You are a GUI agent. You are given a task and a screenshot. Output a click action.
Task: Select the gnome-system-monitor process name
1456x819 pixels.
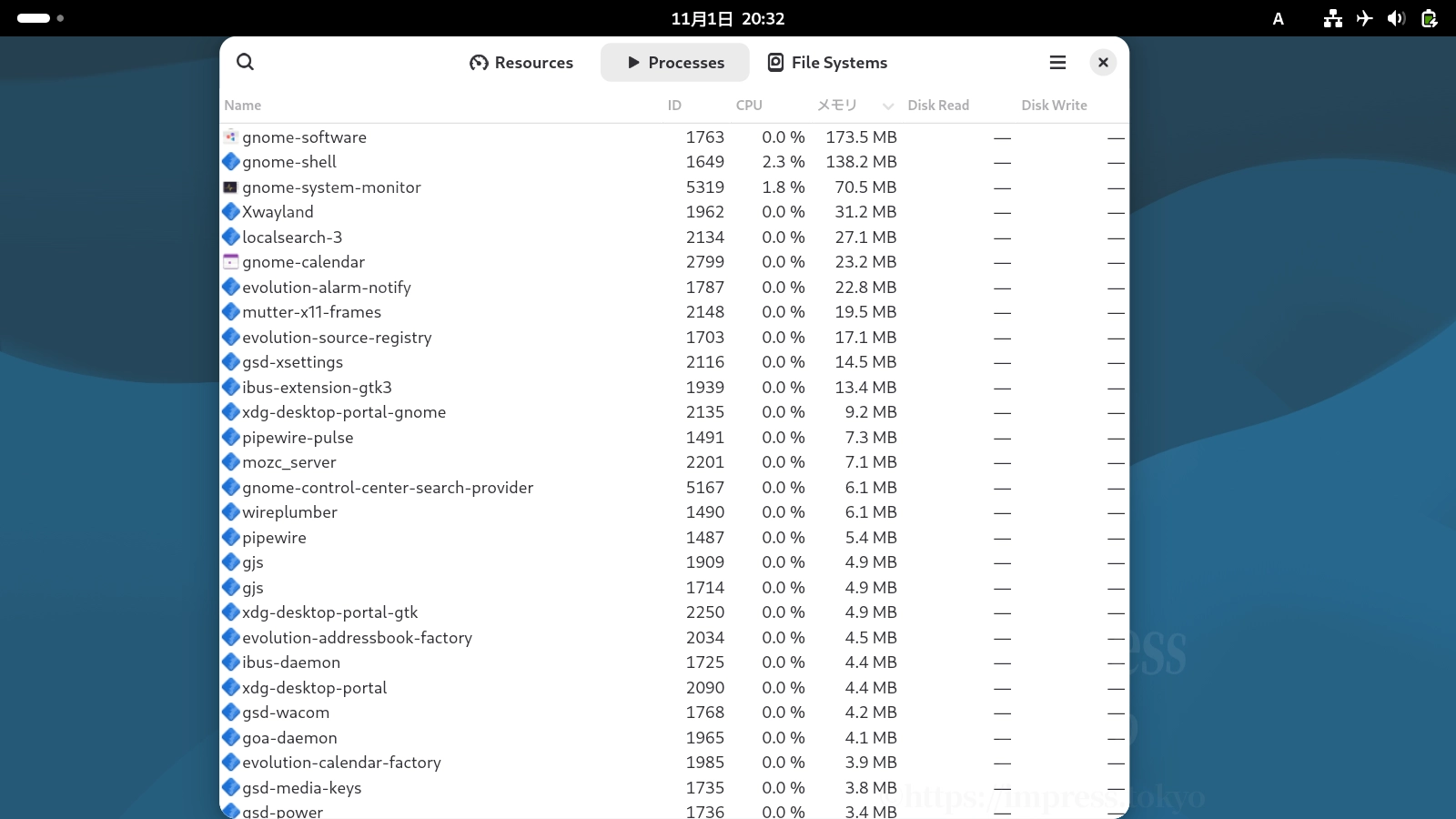point(331,187)
